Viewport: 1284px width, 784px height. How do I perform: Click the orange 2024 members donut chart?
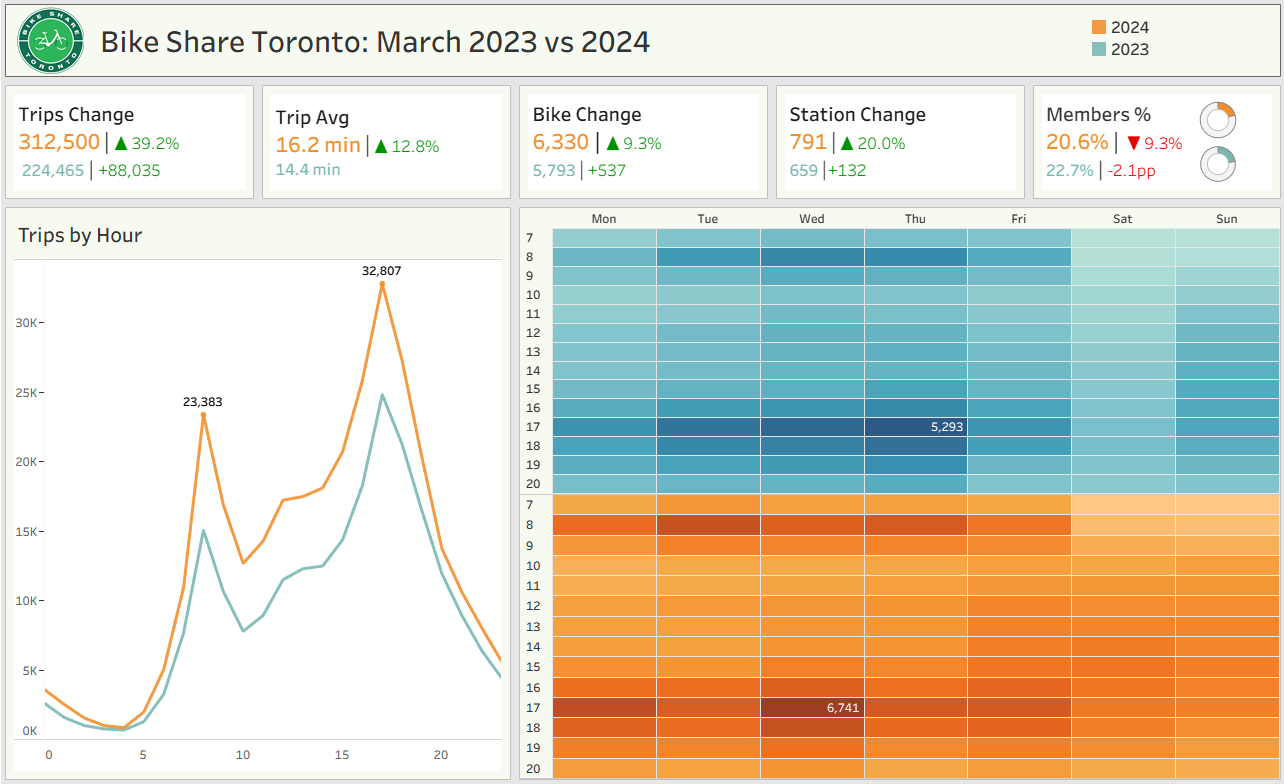1218,121
